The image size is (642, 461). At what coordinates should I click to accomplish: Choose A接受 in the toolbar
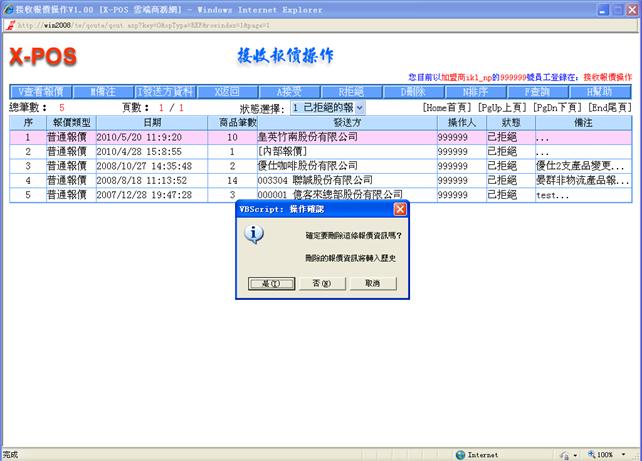pyautogui.click(x=290, y=91)
